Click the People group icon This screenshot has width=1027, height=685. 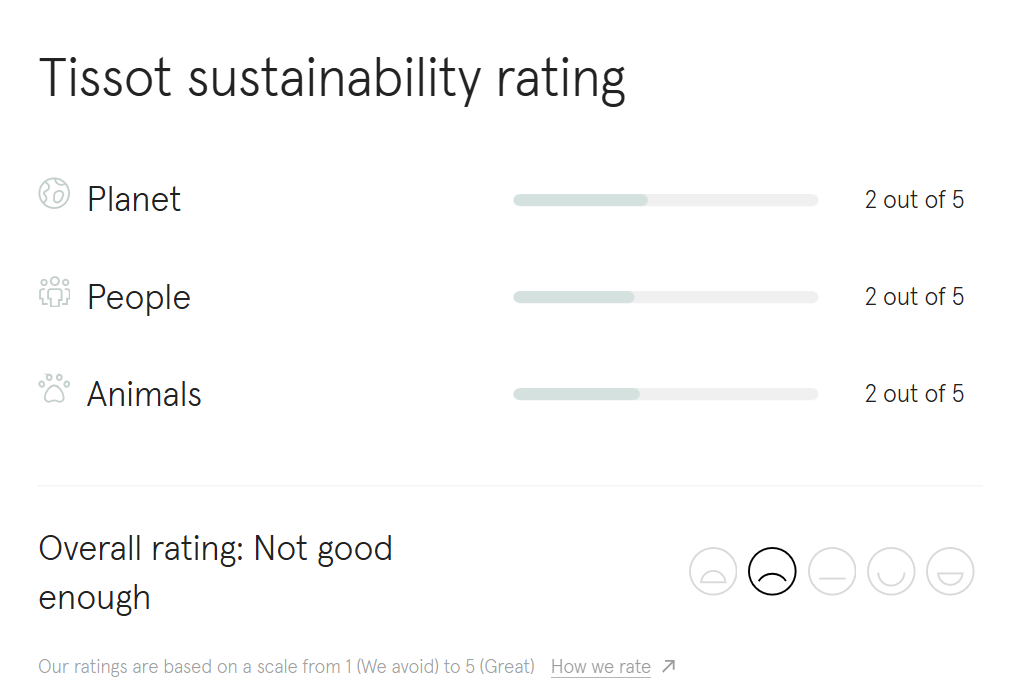(x=54, y=291)
